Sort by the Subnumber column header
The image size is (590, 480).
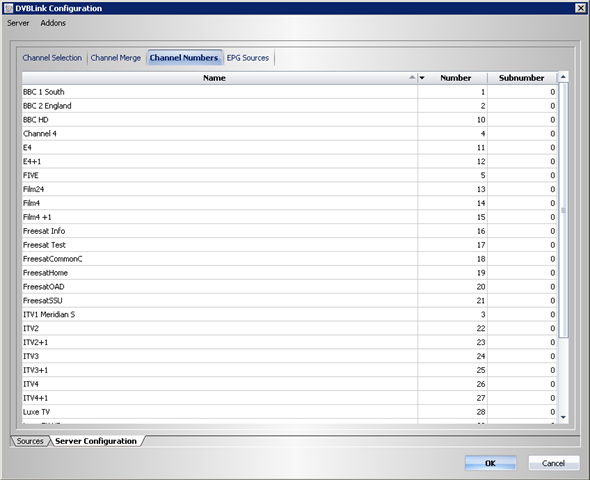coord(522,78)
